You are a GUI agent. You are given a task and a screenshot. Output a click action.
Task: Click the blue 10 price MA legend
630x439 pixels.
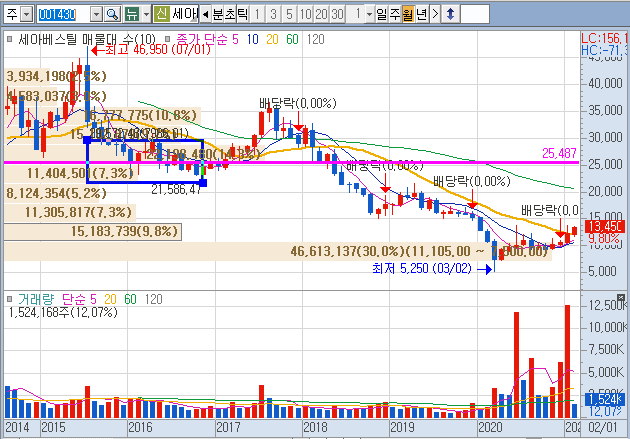(x=252, y=39)
